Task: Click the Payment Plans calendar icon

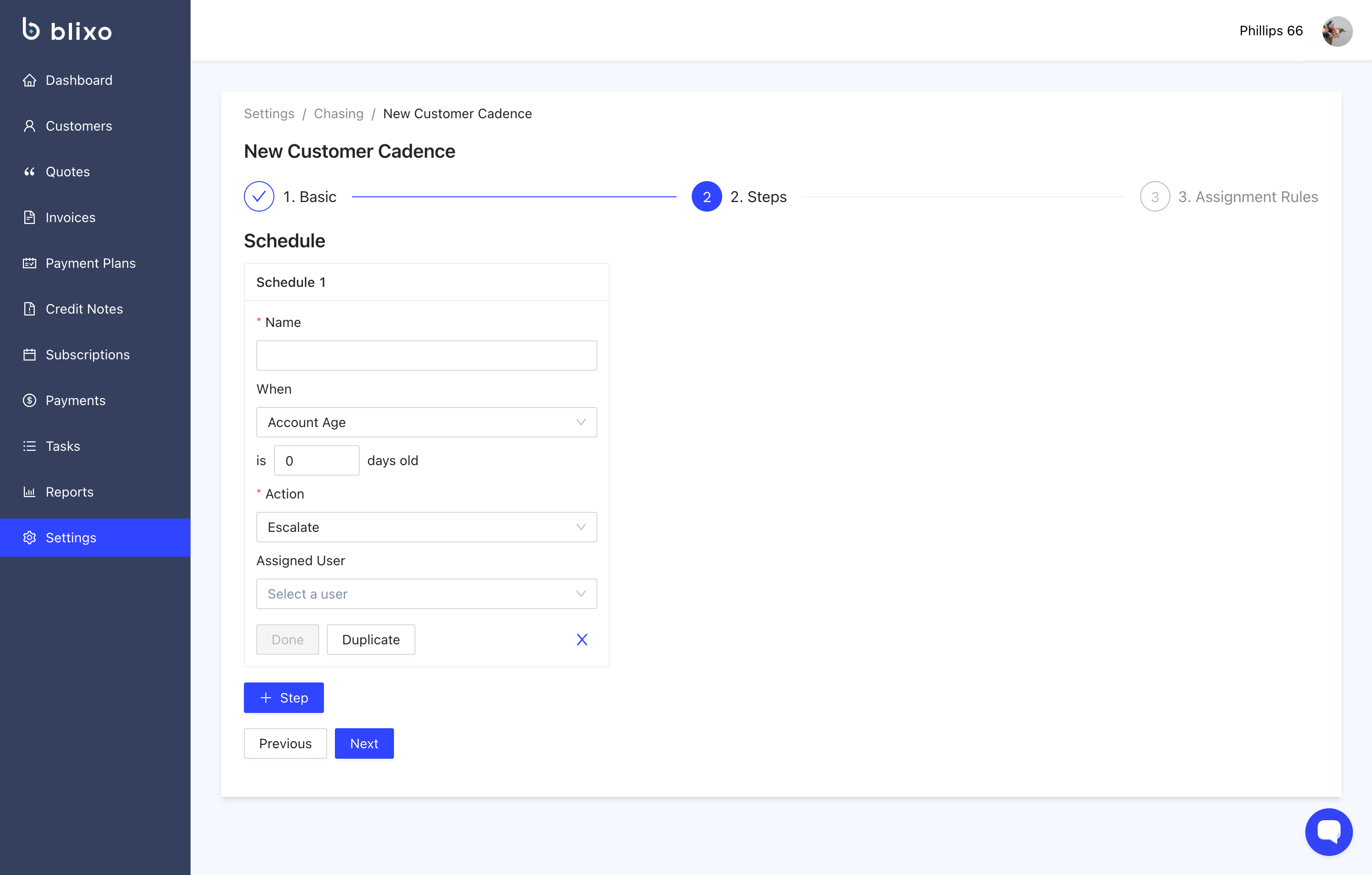Action: coord(30,264)
